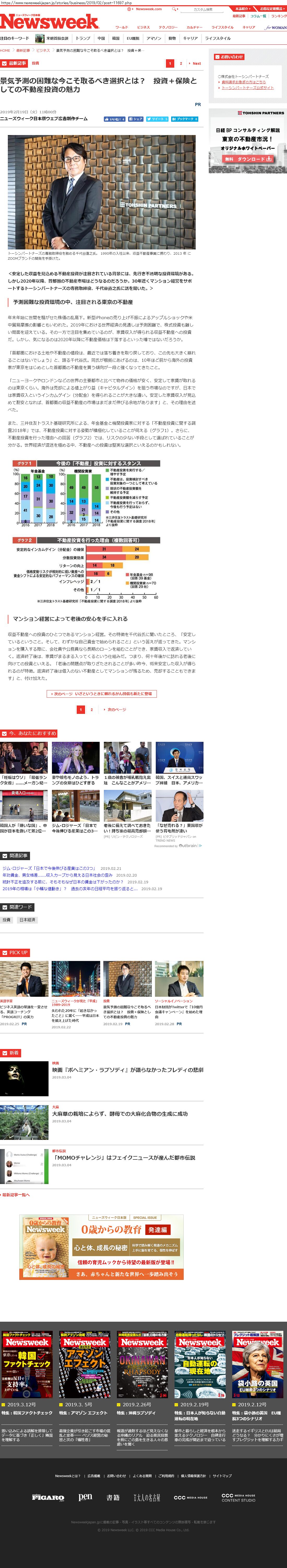Click the 最新記事一覧へ link

coord(16,1195)
